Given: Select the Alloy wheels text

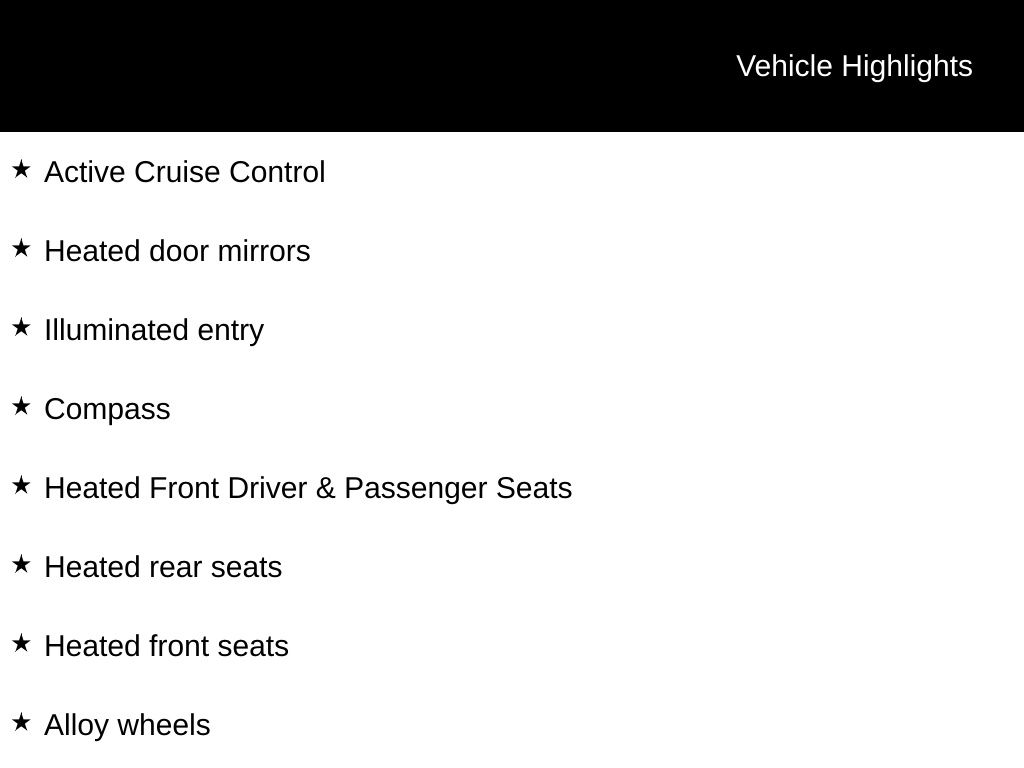Looking at the screenshot, I should [x=127, y=725].
